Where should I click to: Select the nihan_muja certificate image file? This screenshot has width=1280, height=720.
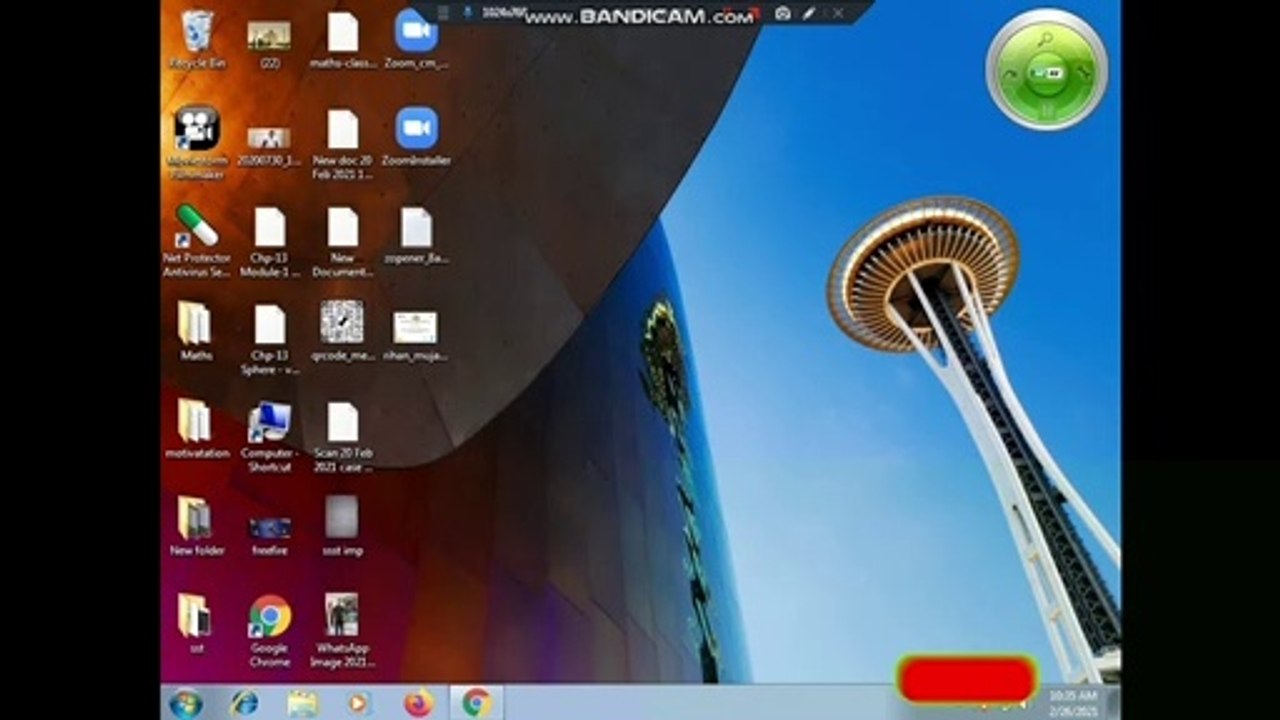tap(415, 335)
